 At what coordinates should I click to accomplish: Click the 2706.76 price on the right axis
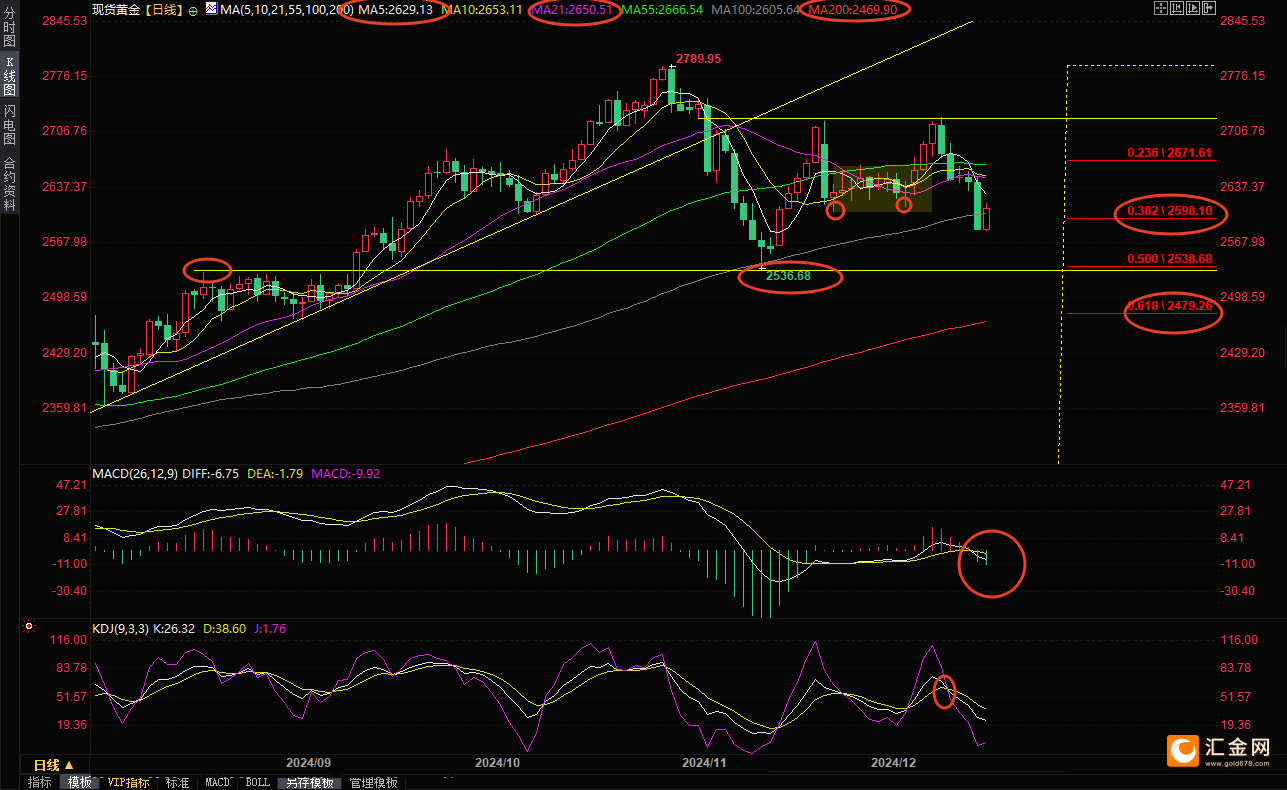click(x=1243, y=131)
